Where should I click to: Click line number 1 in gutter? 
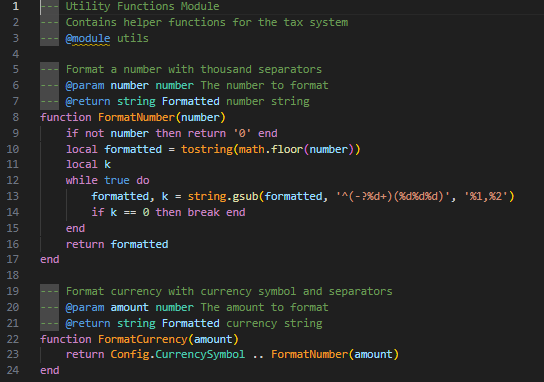pos(16,6)
